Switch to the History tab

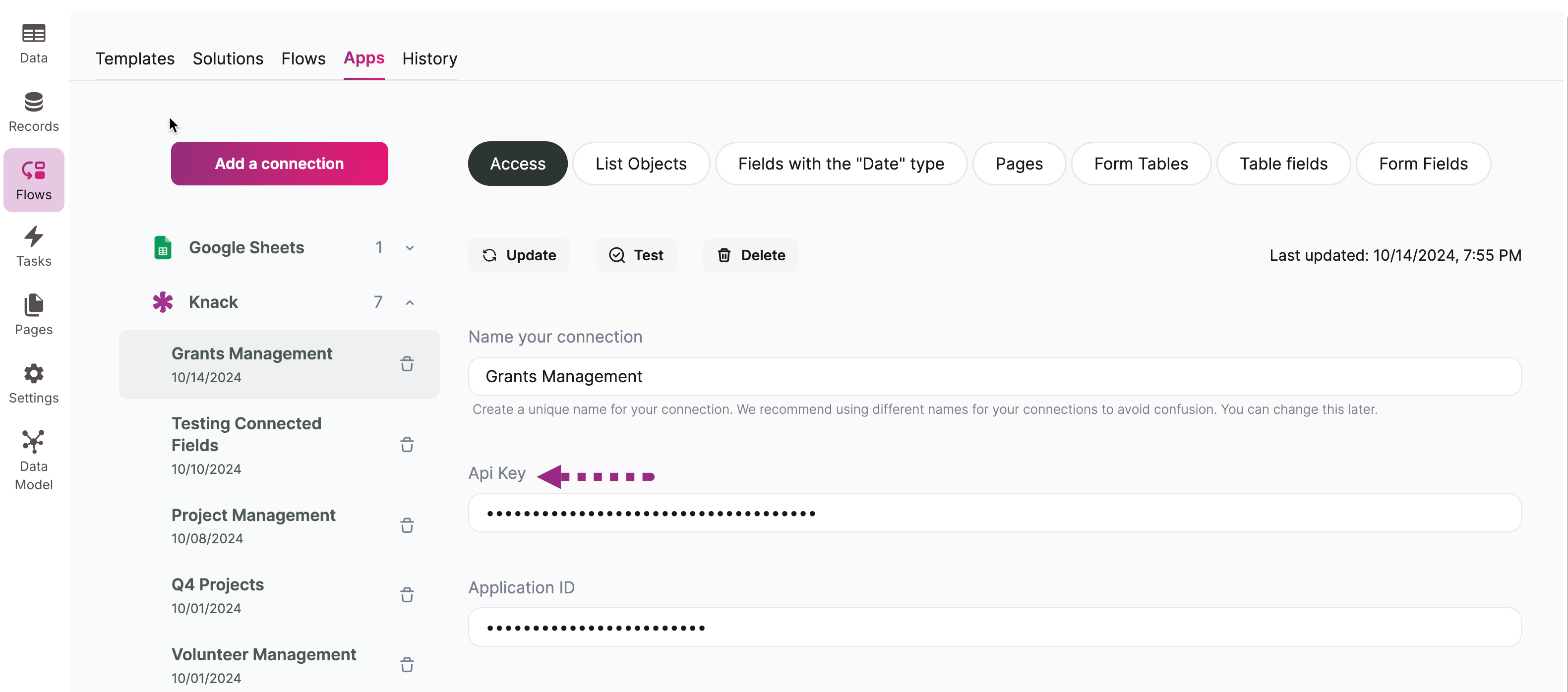coord(429,58)
